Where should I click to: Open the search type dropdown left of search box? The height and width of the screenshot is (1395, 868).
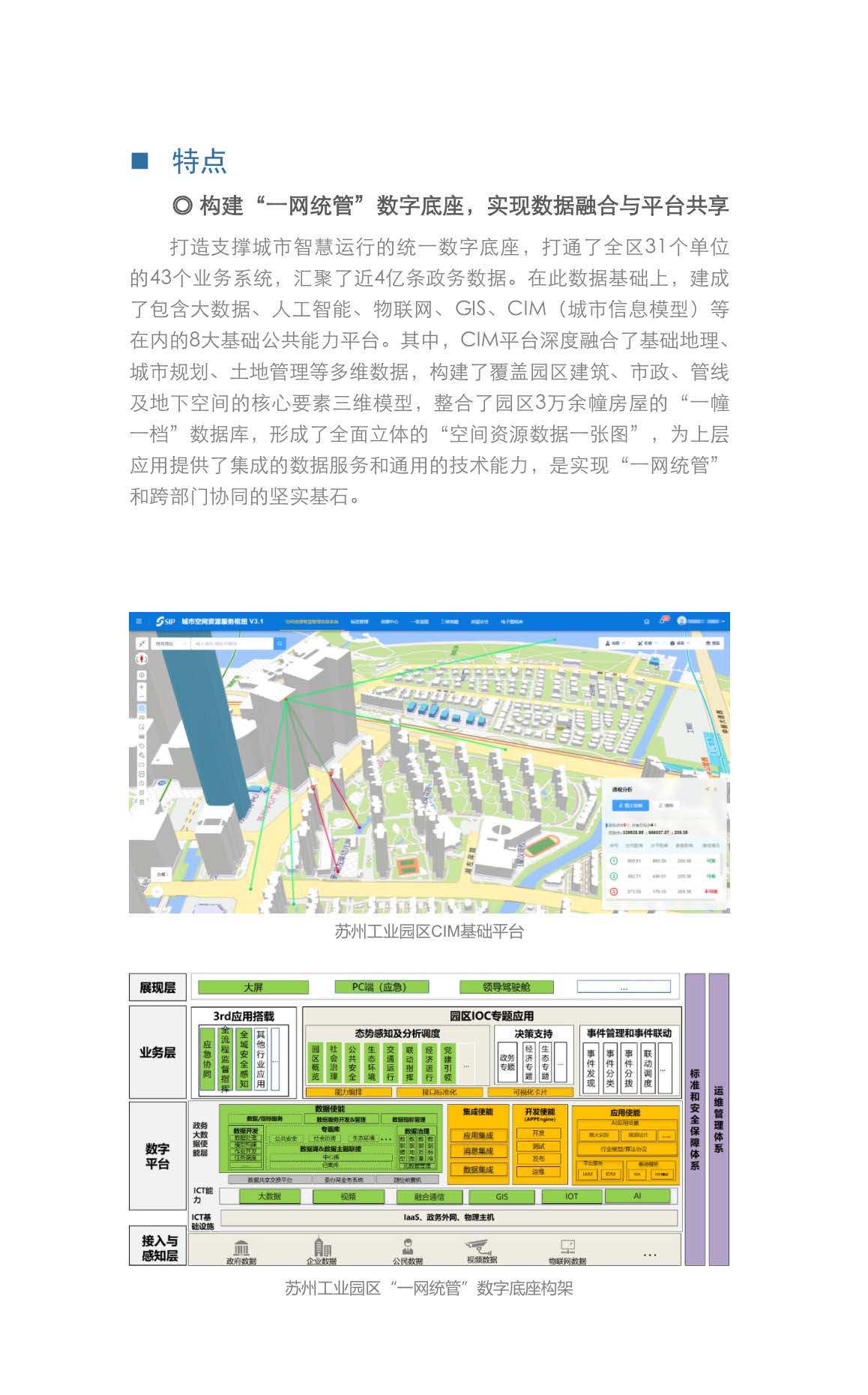[170, 643]
